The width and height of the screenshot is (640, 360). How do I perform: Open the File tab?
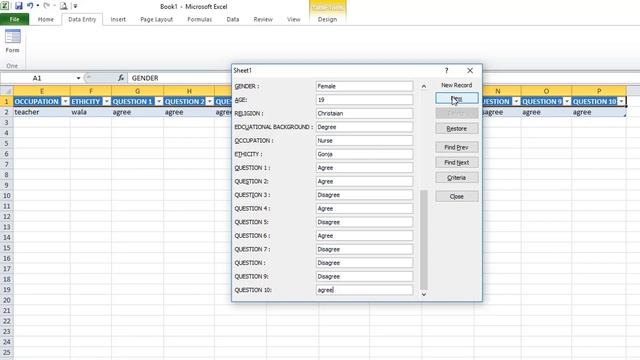[14, 19]
